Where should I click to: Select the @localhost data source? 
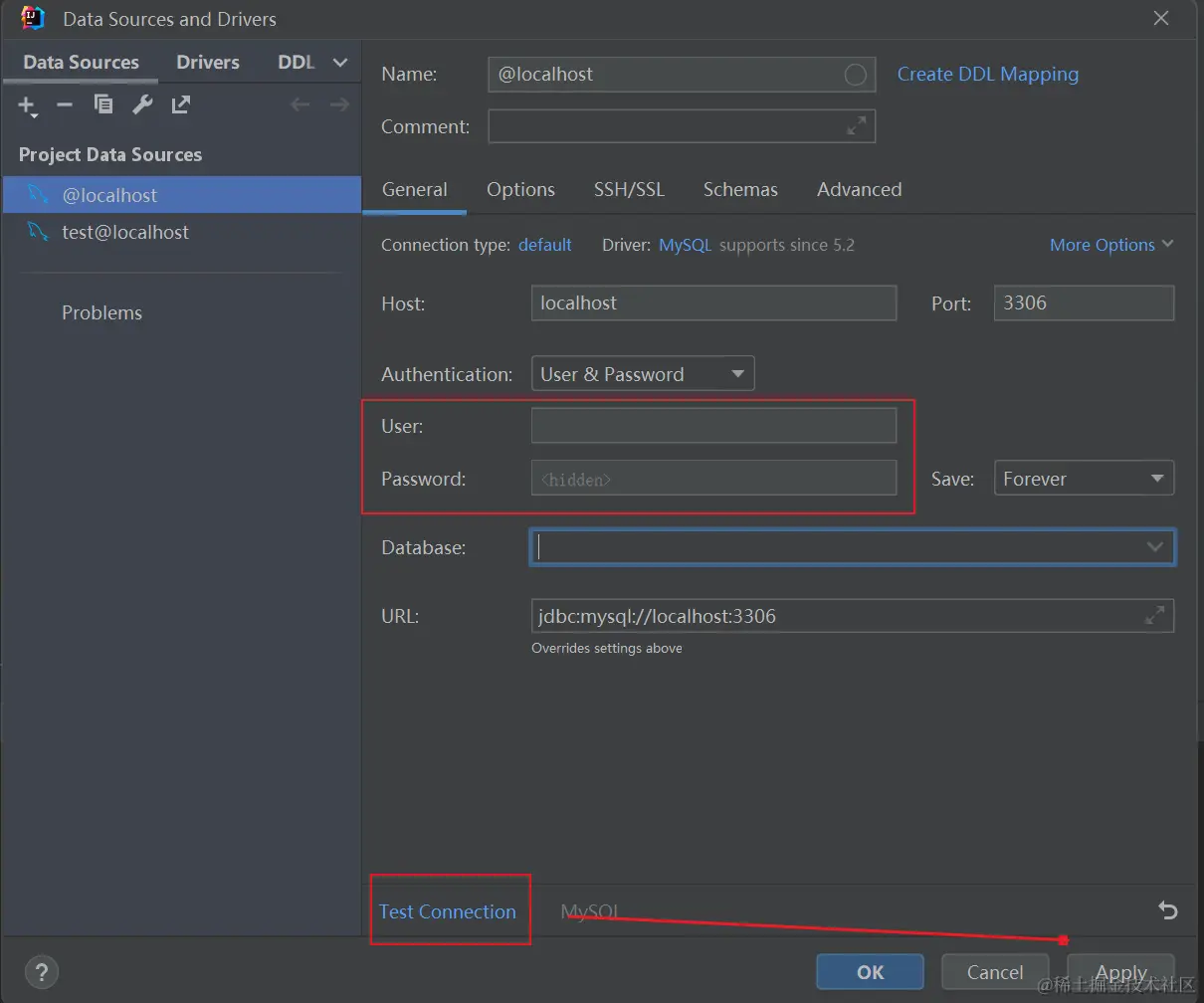(x=181, y=195)
